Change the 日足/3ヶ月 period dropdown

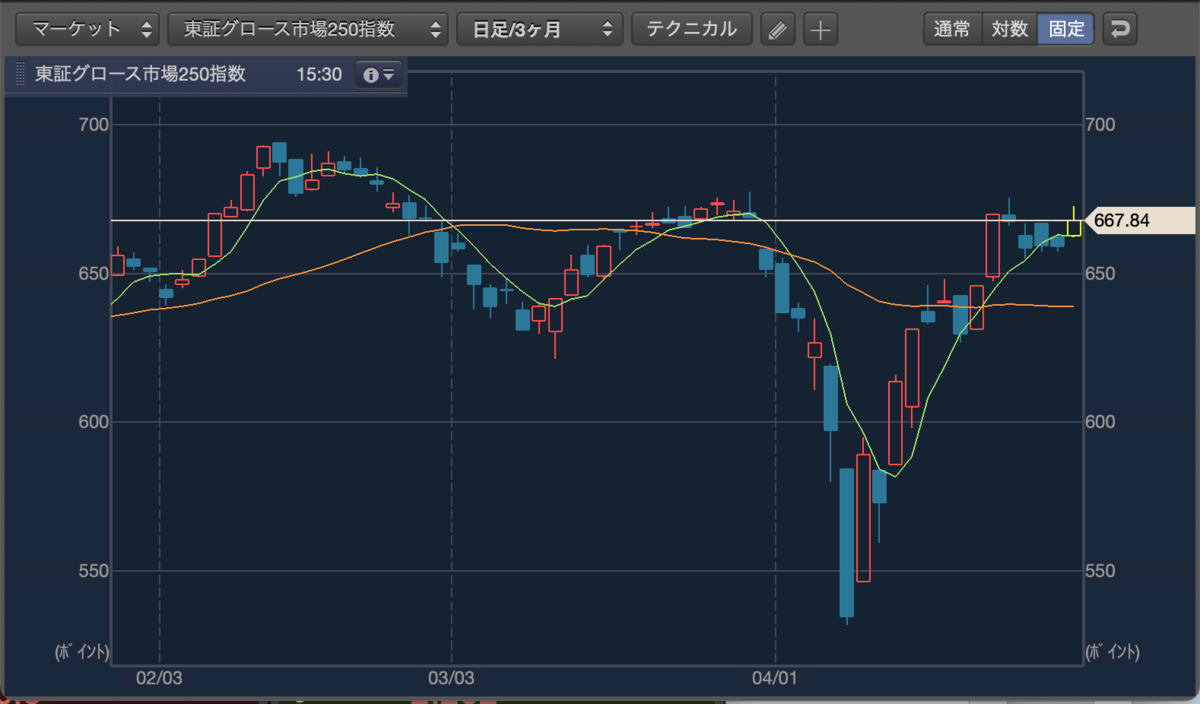539,29
